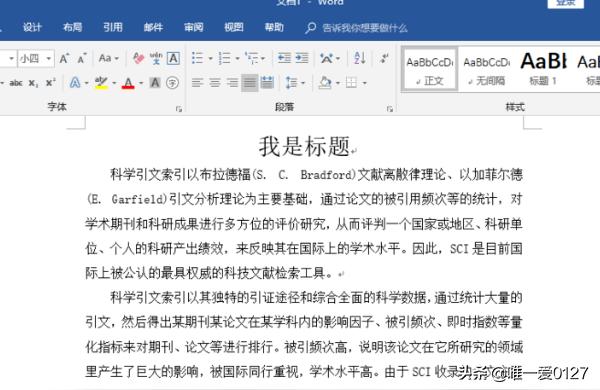Click the Grow Font icon
600x390 pixels.
pos(64,59)
